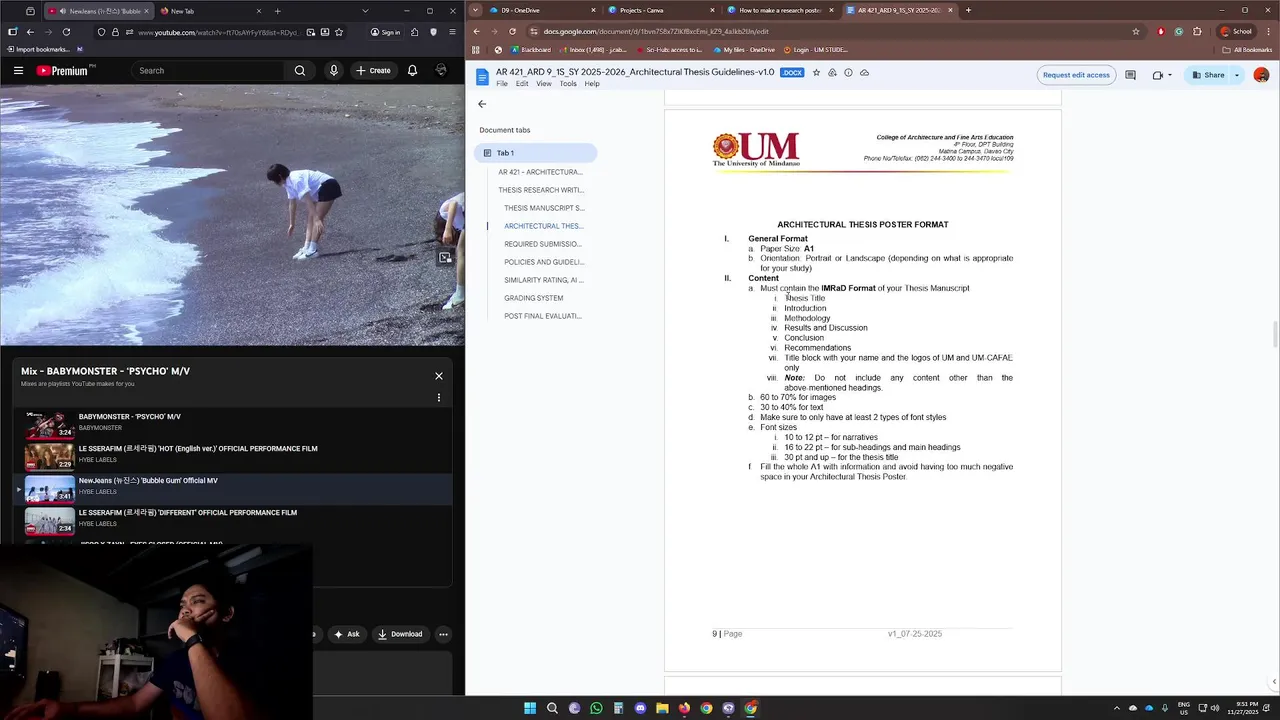
Task: Click the Download button under the video
Action: click(x=400, y=634)
